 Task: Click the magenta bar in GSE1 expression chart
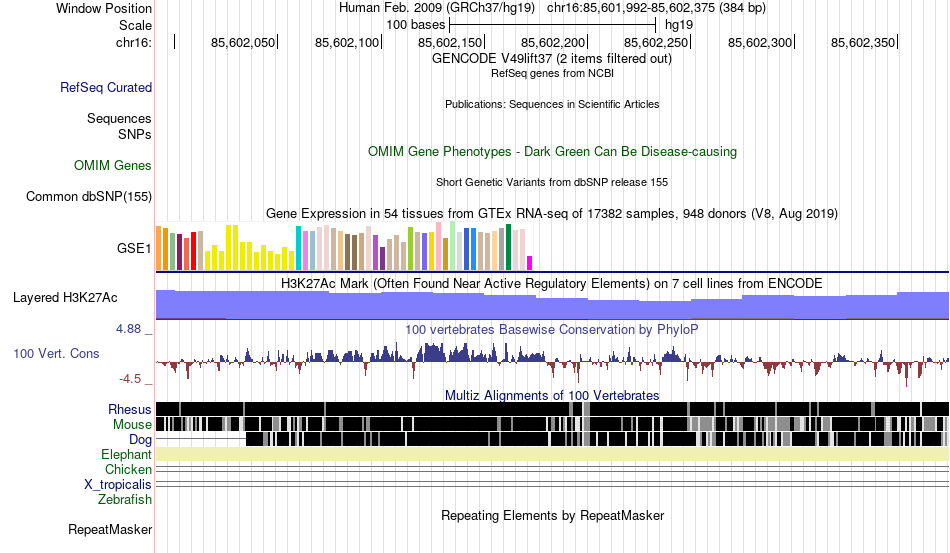pyautogui.click(x=530, y=263)
